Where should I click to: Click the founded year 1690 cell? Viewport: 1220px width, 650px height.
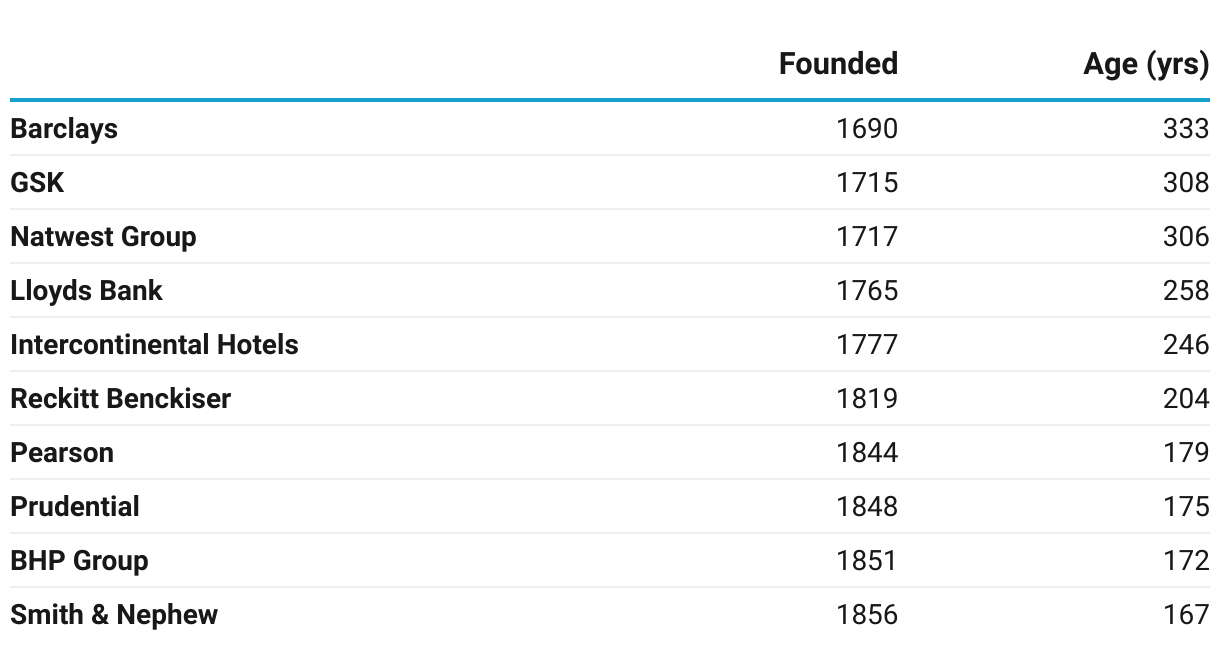(867, 129)
